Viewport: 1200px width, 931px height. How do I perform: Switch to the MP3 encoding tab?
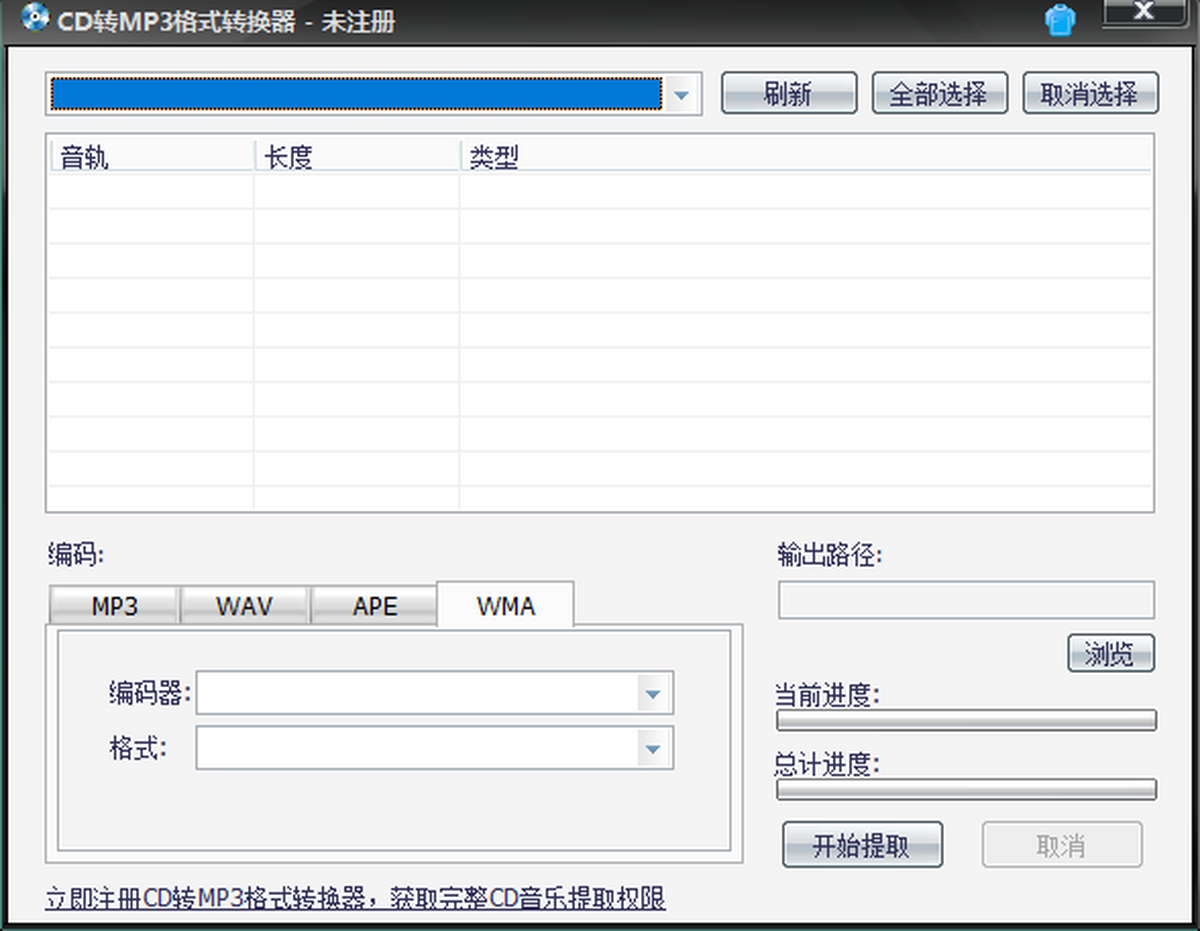(114, 606)
